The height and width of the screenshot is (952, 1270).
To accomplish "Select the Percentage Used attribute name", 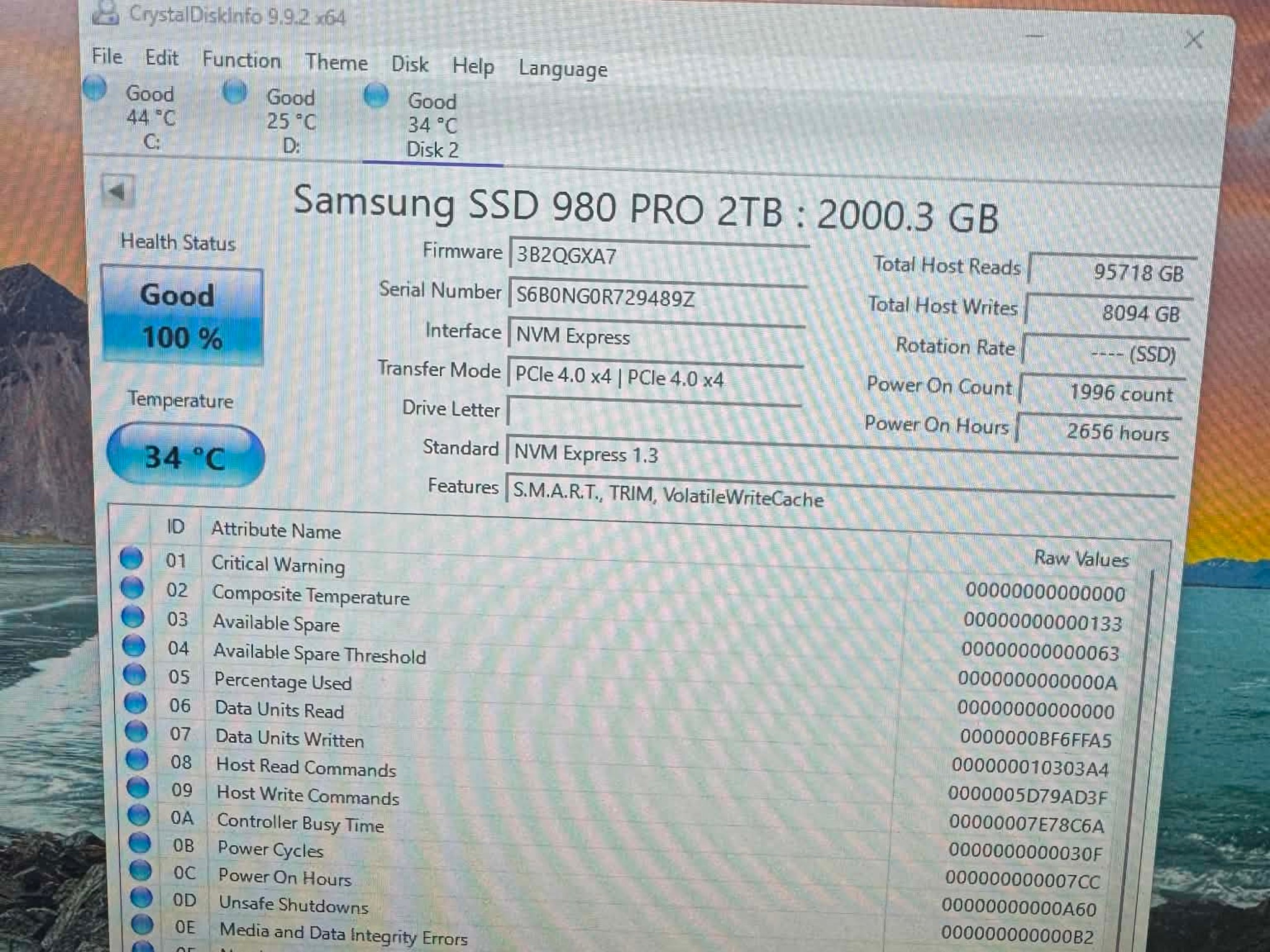I will (283, 681).
